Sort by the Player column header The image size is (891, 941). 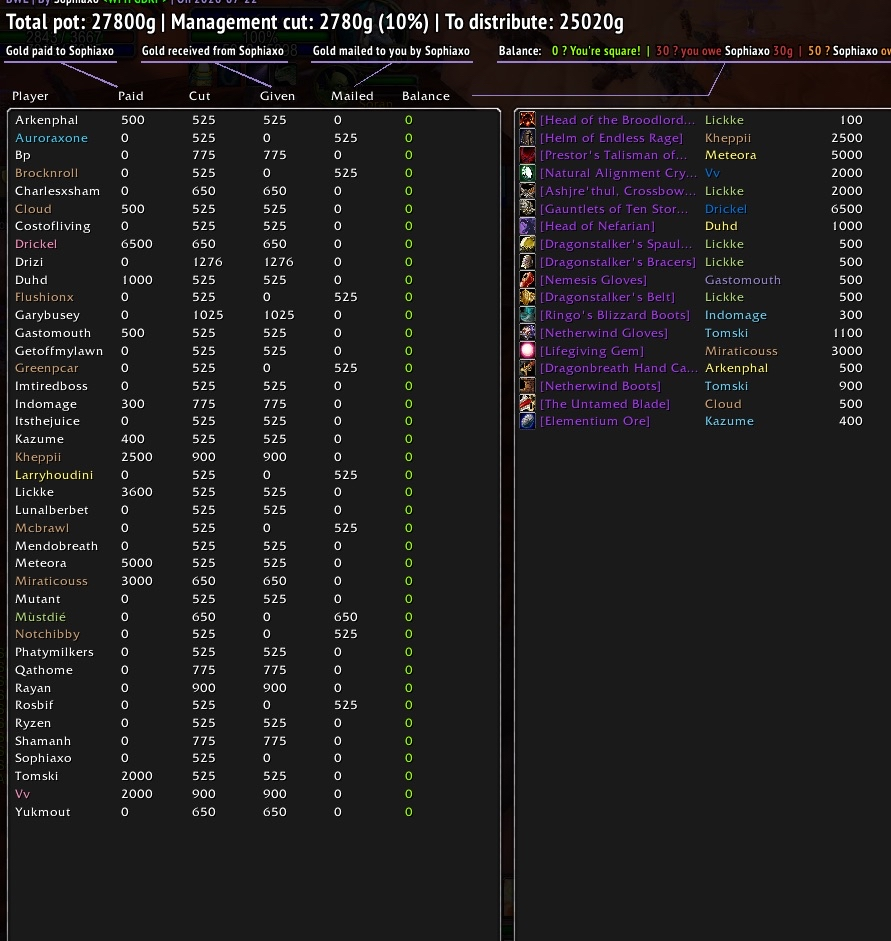pos(30,96)
